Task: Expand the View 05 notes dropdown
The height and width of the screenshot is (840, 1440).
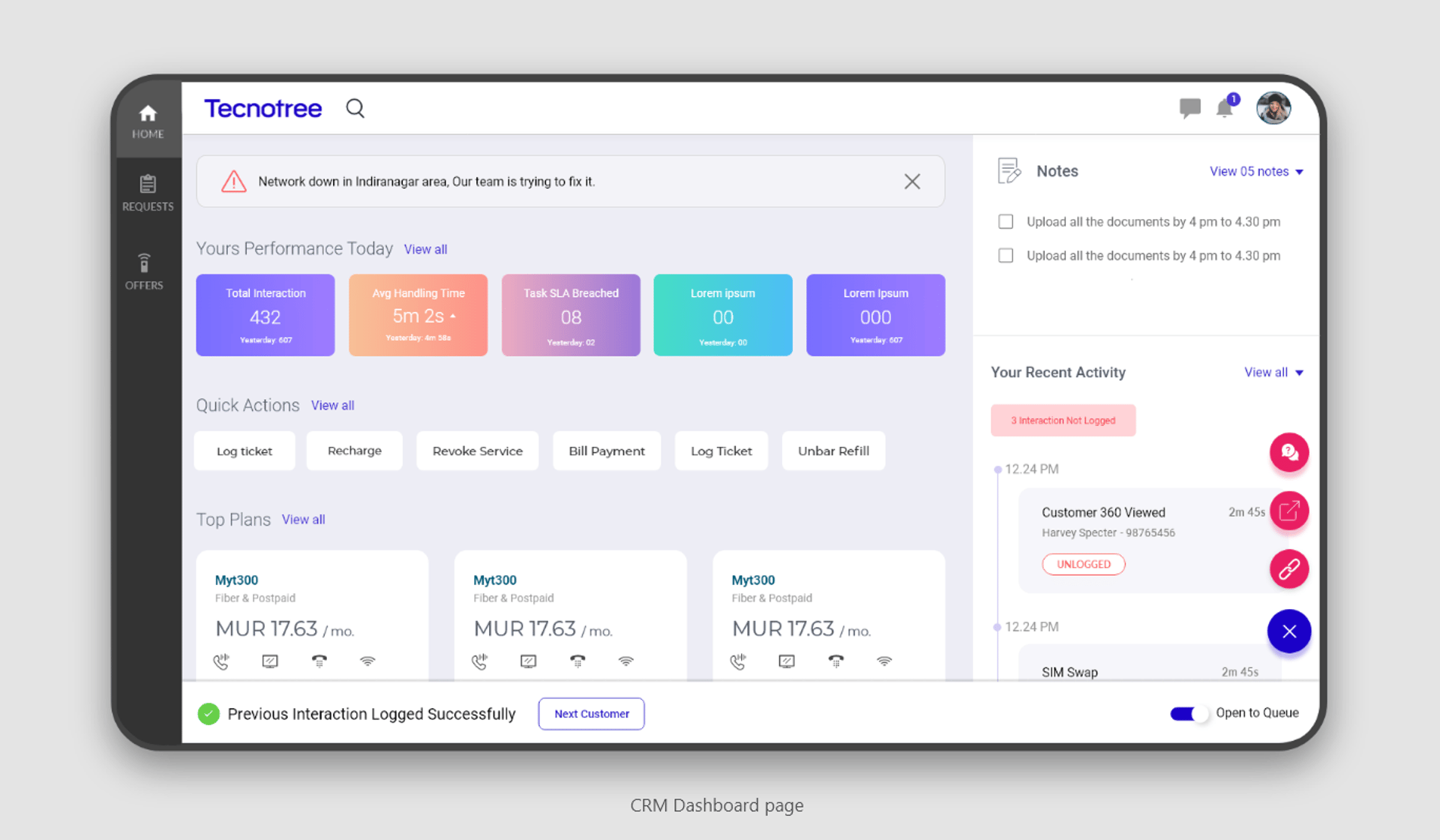Action: (1256, 172)
